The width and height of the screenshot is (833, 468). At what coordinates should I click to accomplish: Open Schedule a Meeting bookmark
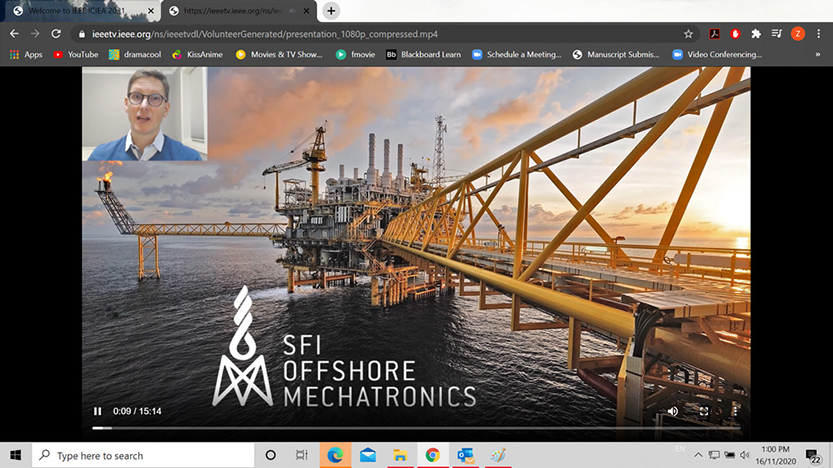[516, 54]
